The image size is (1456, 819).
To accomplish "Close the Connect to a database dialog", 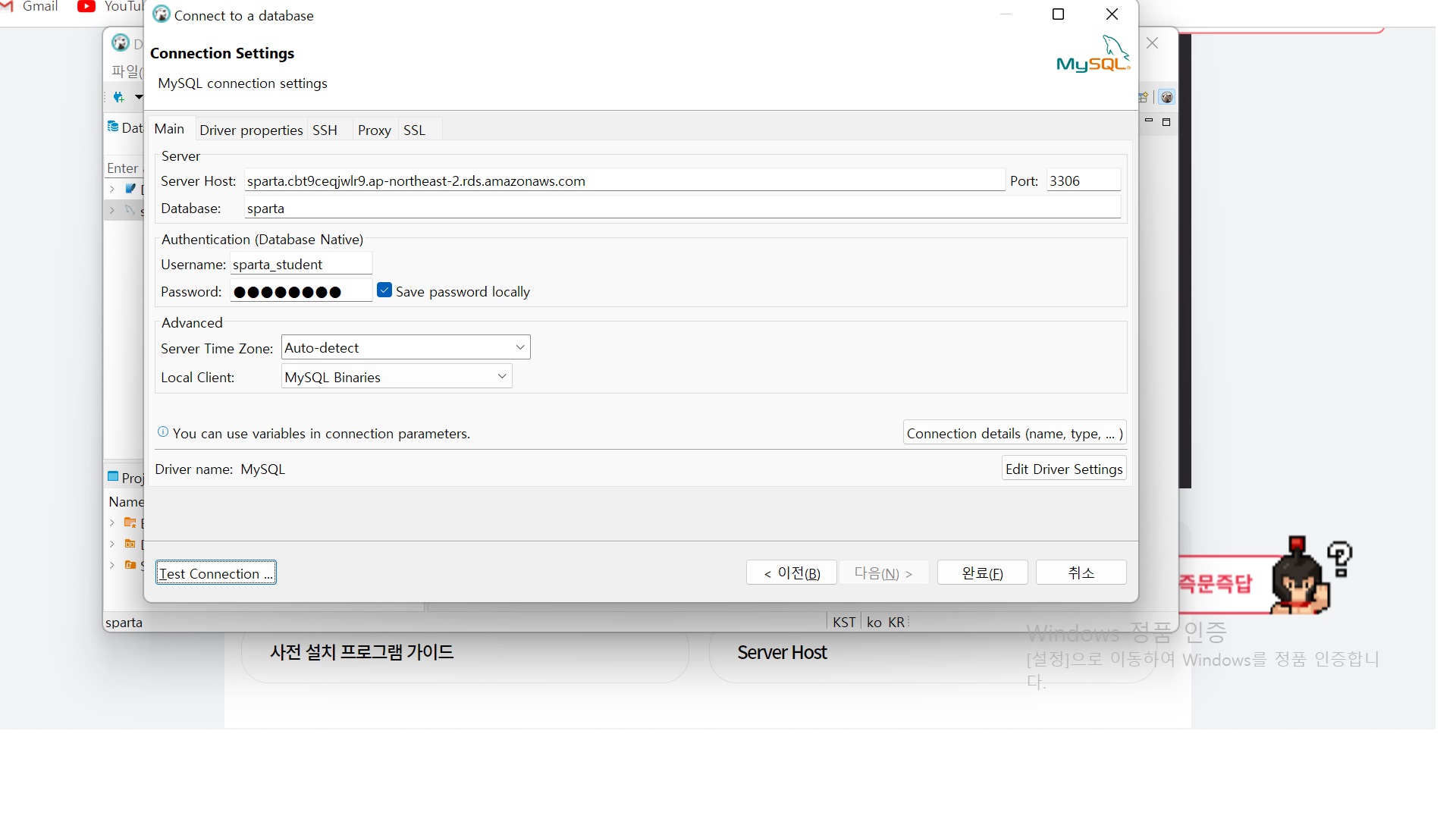I will [x=1112, y=14].
